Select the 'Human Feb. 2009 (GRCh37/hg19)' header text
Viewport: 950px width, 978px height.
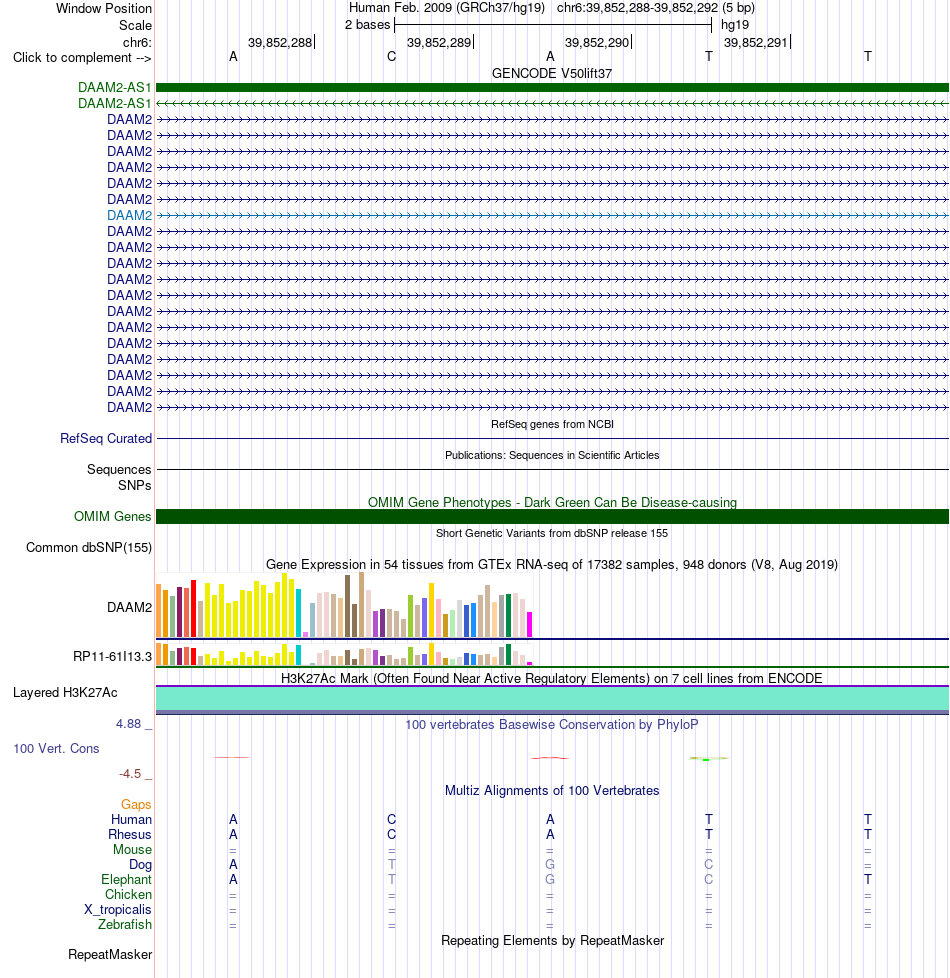447,8
